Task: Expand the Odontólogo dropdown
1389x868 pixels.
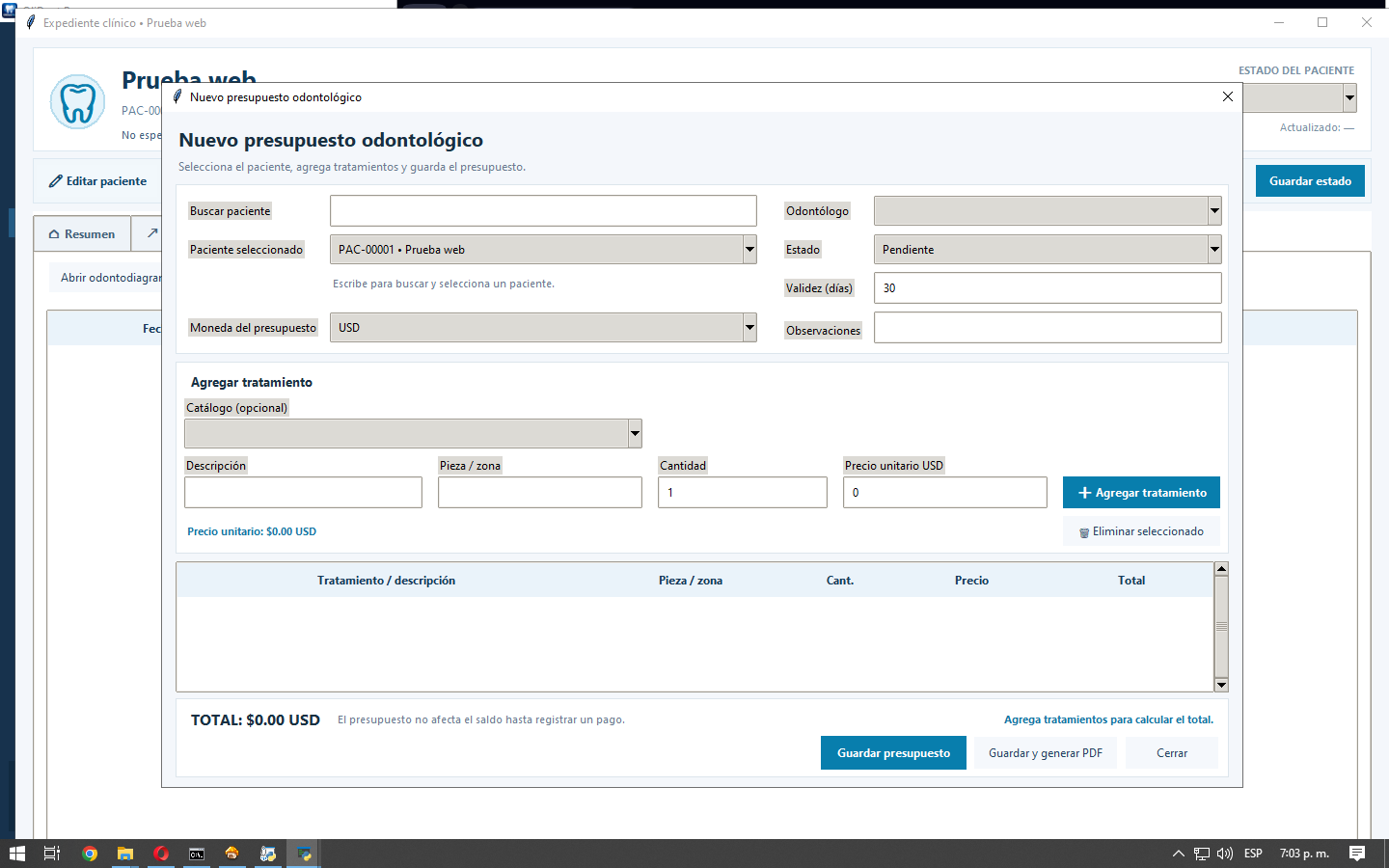Action: 1214,210
